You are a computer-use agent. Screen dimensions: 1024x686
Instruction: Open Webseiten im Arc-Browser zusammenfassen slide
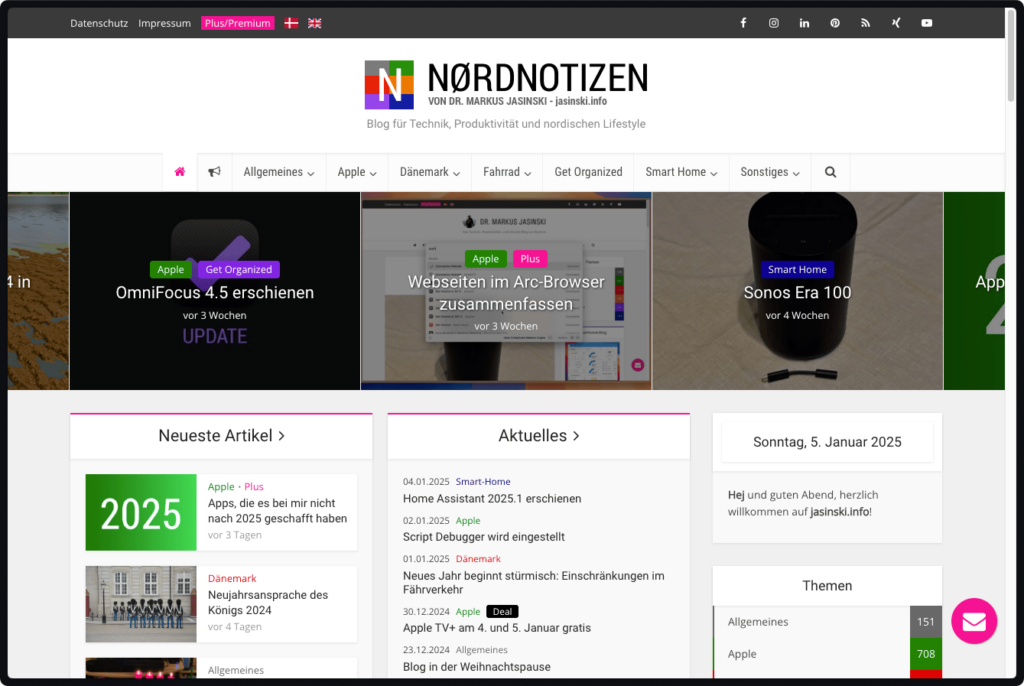[x=506, y=293]
